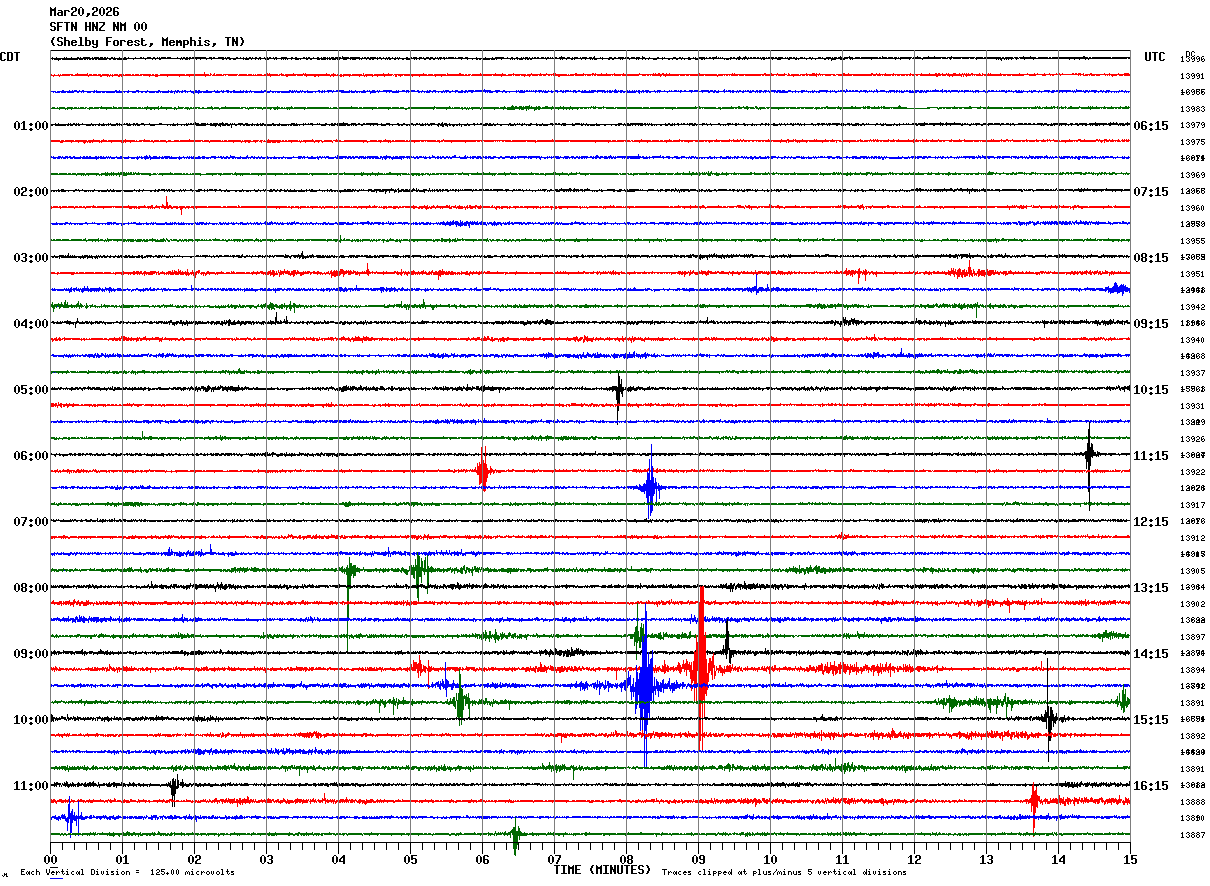This screenshot has height=886, width=1210.
Task: Click the minute 15 tick on the bottom axis
Action: [x=1130, y=859]
